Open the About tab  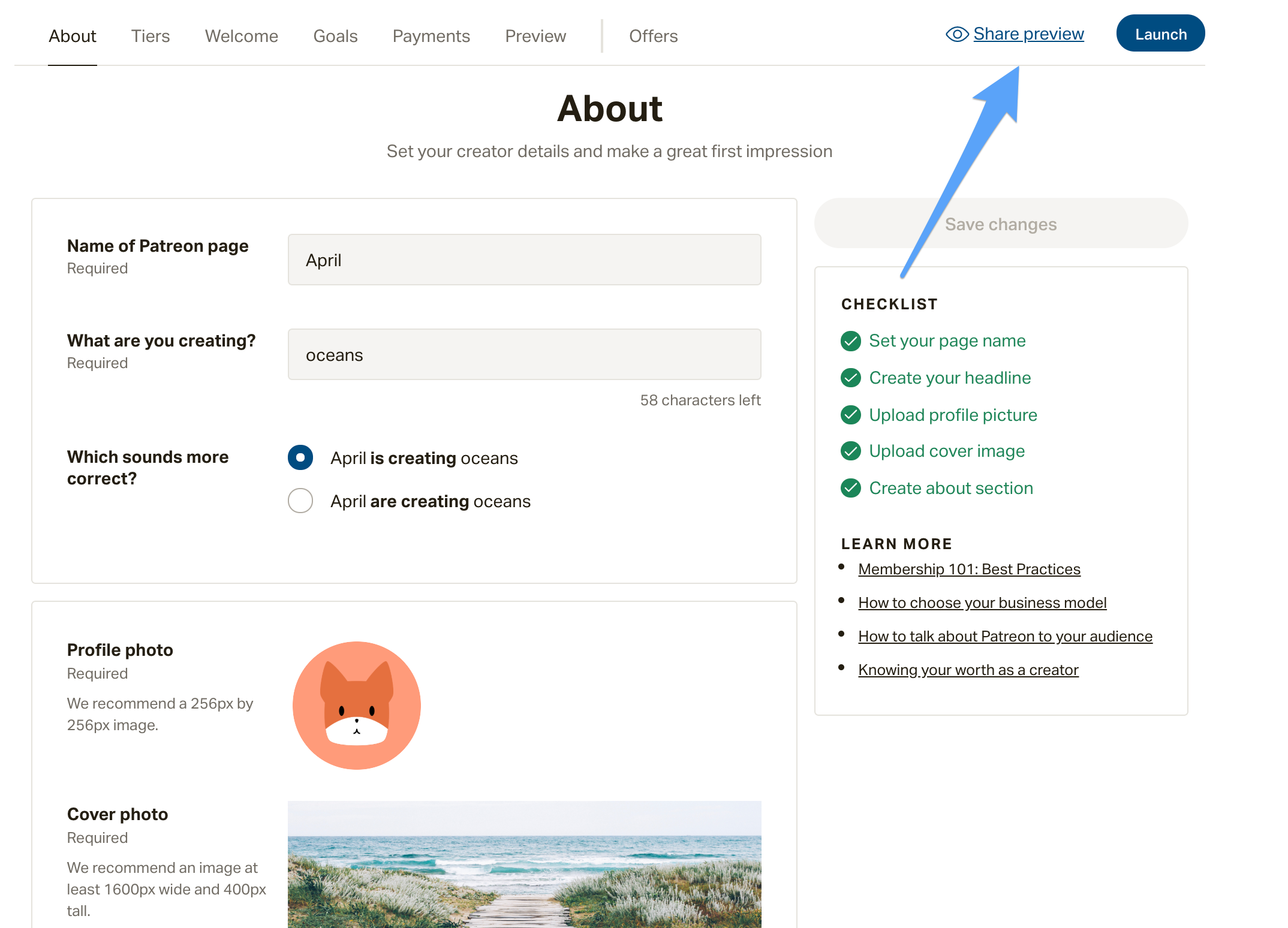pos(73,36)
